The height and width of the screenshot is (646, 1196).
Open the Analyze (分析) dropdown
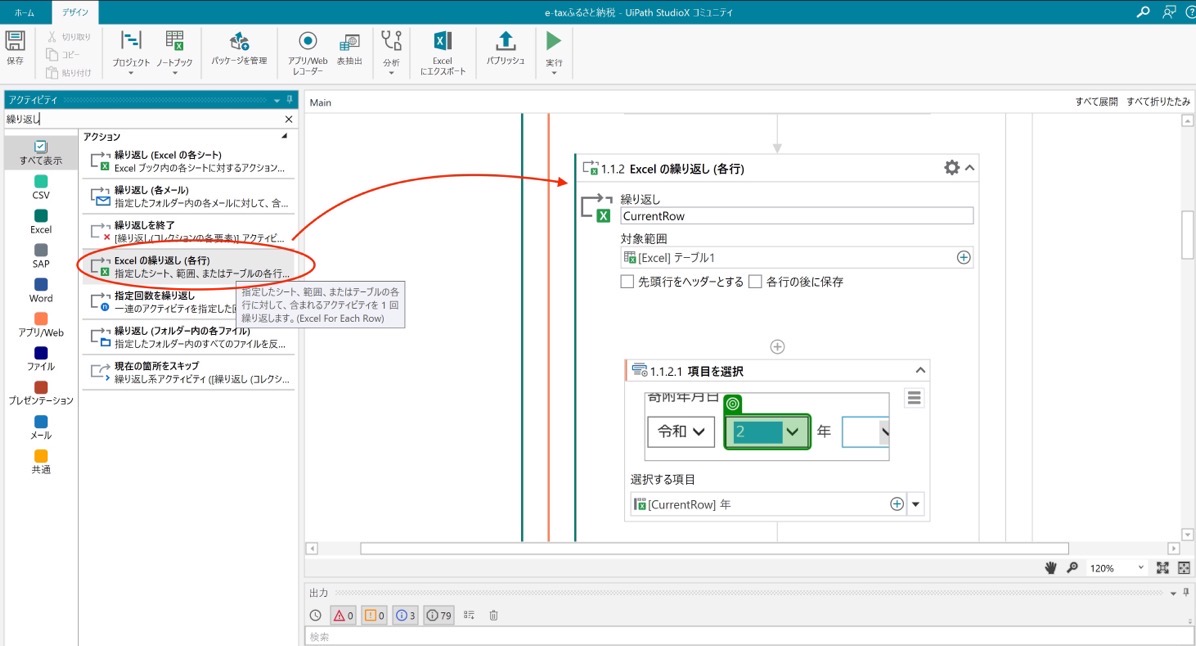coord(391,53)
